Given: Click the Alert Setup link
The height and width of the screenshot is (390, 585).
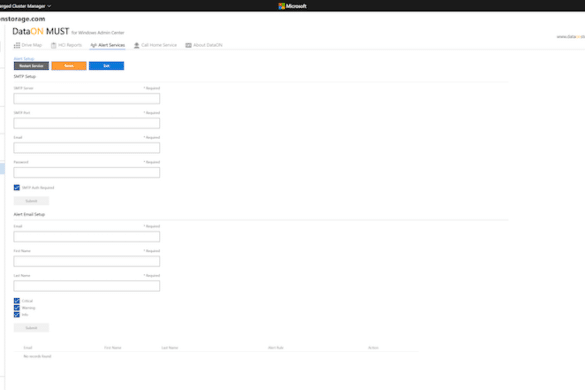Looking at the screenshot, I should [x=24, y=59].
